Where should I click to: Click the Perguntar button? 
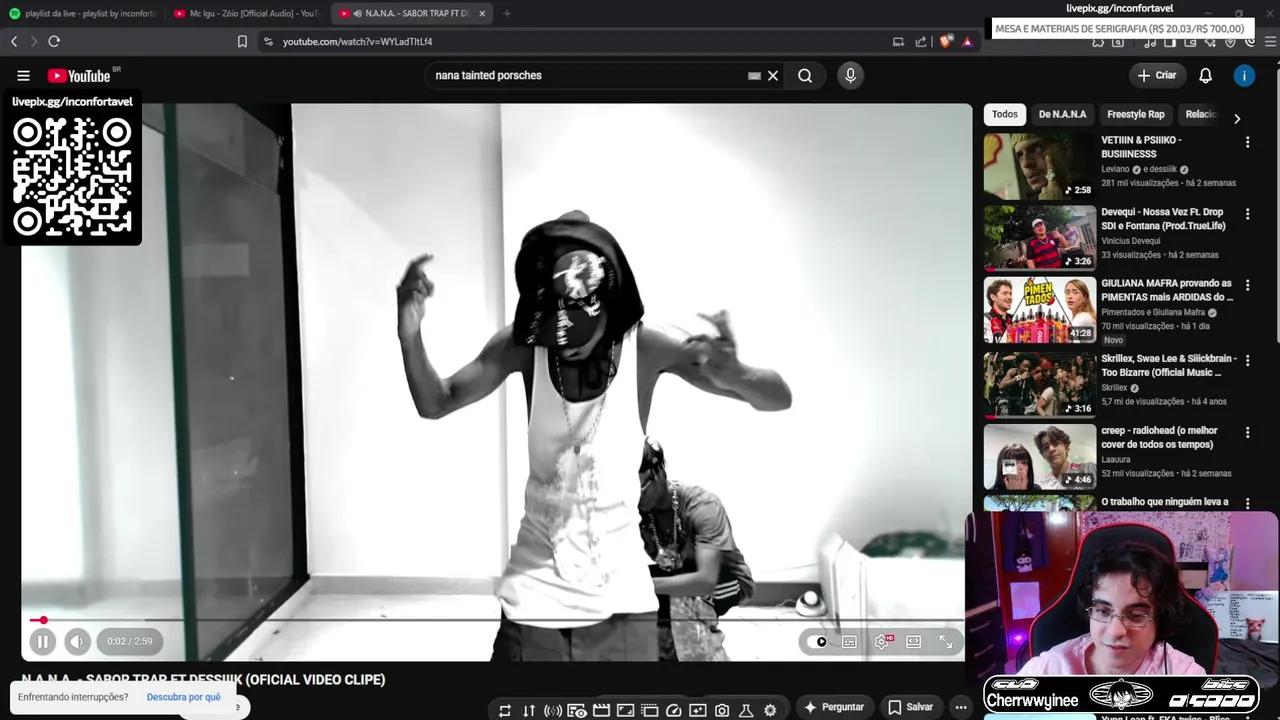(833, 707)
